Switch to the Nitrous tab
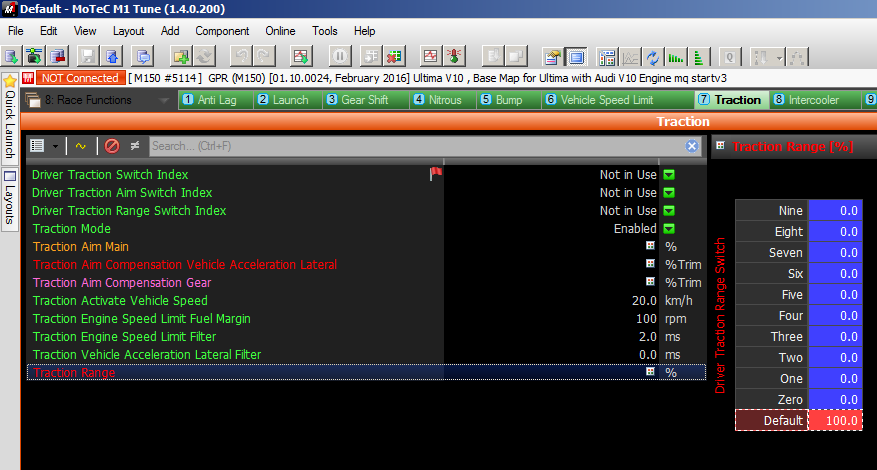Image resolution: width=877 pixels, height=470 pixels. click(x=444, y=100)
